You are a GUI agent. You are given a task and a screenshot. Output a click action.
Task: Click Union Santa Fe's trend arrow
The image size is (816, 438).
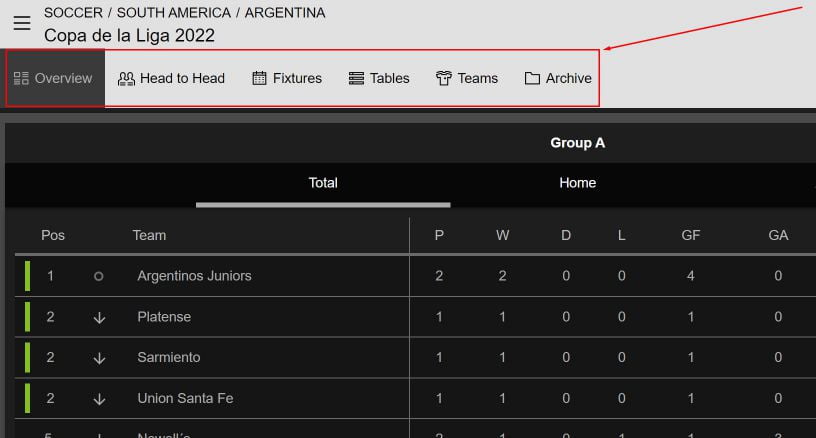(x=99, y=399)
